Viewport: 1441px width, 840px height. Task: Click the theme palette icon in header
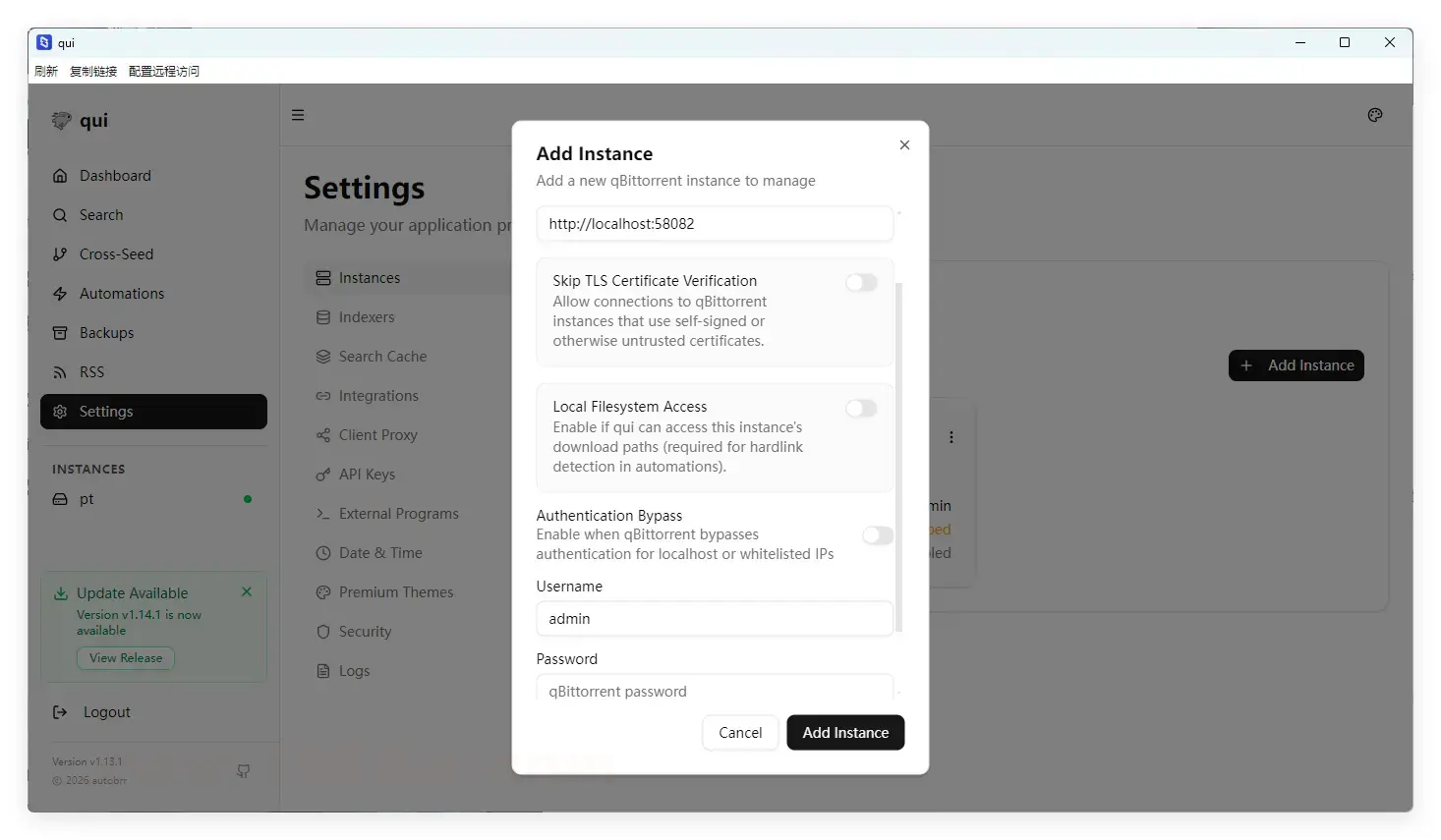[1374, 115]
